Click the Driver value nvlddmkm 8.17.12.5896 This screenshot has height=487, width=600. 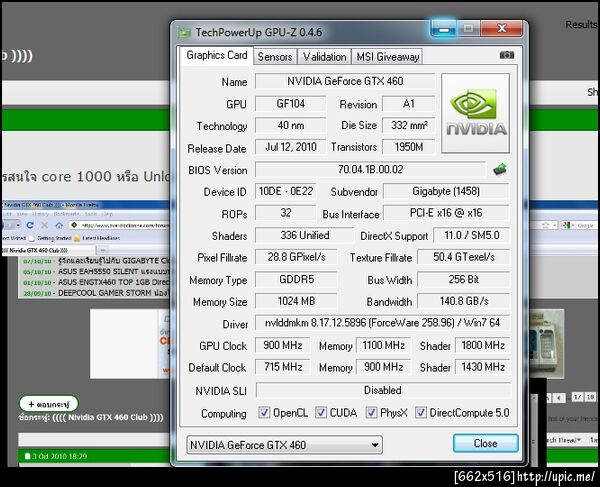coord(383,323)
